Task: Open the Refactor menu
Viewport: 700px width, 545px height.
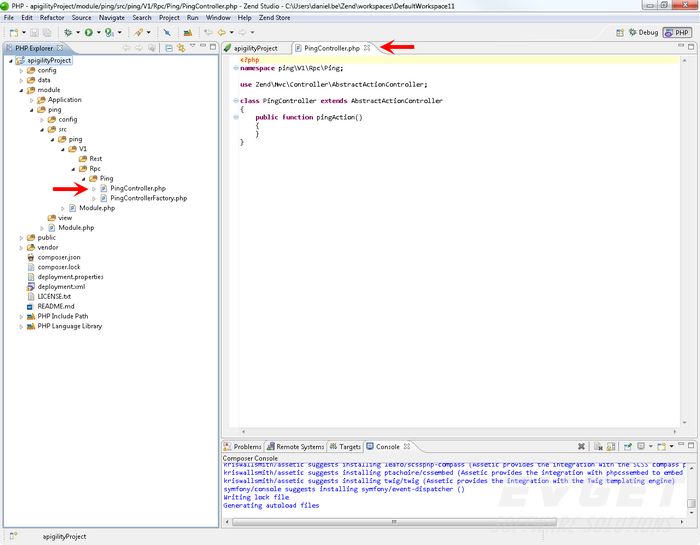Action: tap(52, 18)
